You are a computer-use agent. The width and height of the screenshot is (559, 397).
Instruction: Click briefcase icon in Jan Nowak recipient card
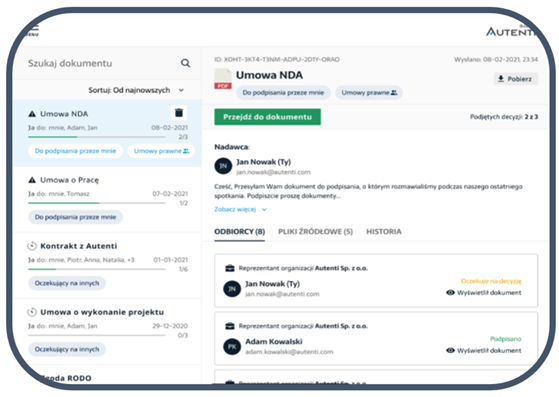tap(230, 268)
